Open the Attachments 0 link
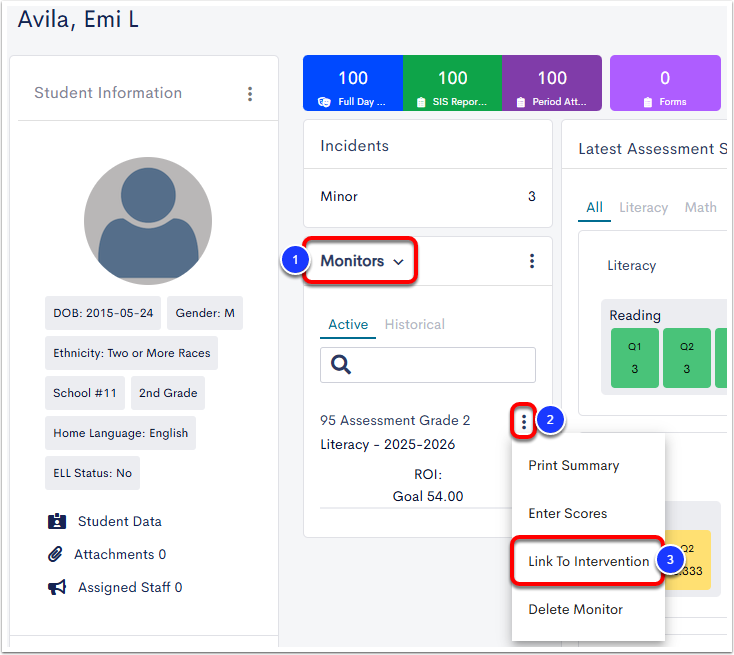Image resolution: width=734 pixels, height=655 pixels. pyautogui.click(x=120, y=554)
